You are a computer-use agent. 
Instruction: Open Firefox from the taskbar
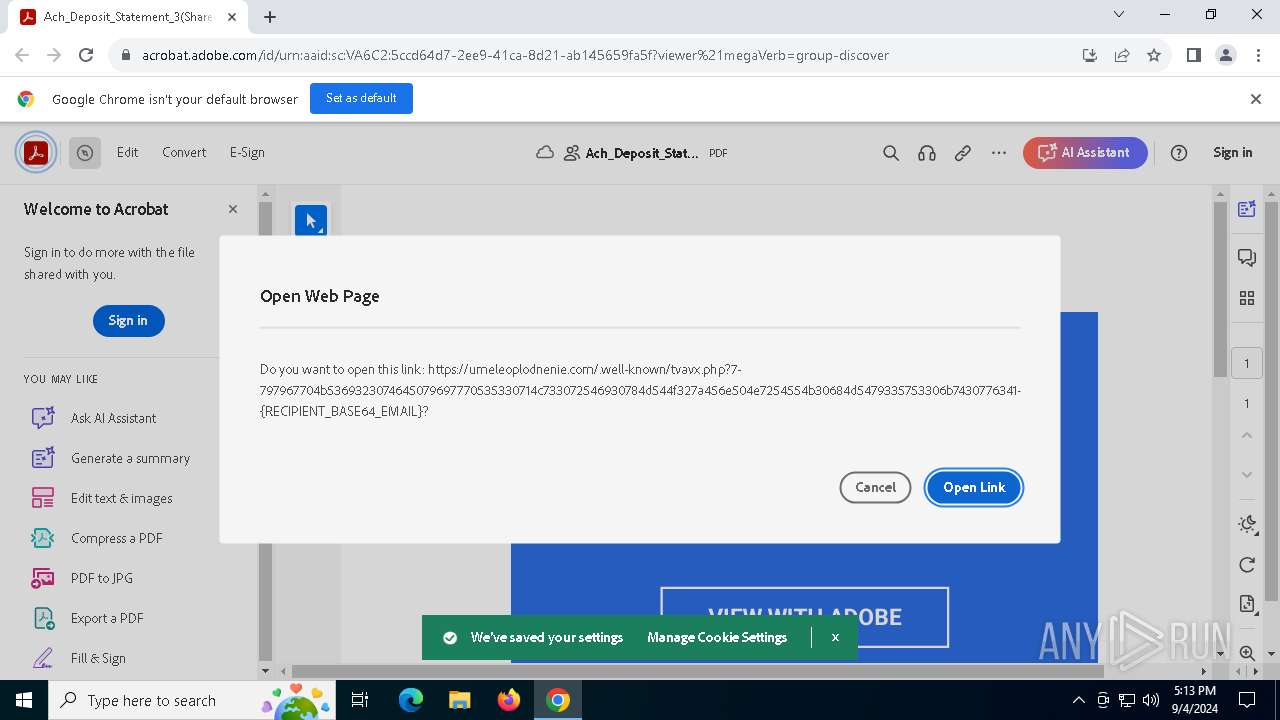click(509, 700)
